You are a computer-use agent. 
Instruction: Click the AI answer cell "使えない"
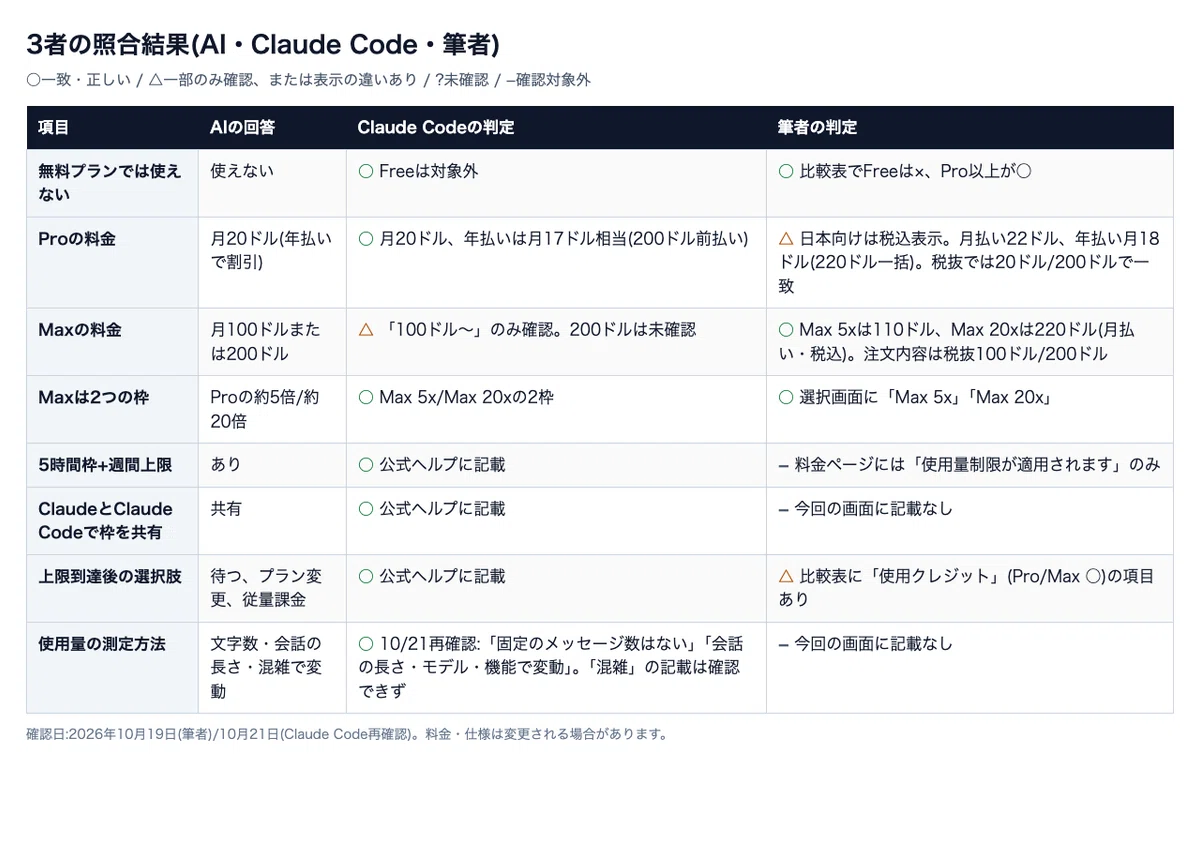coord(272,183)
